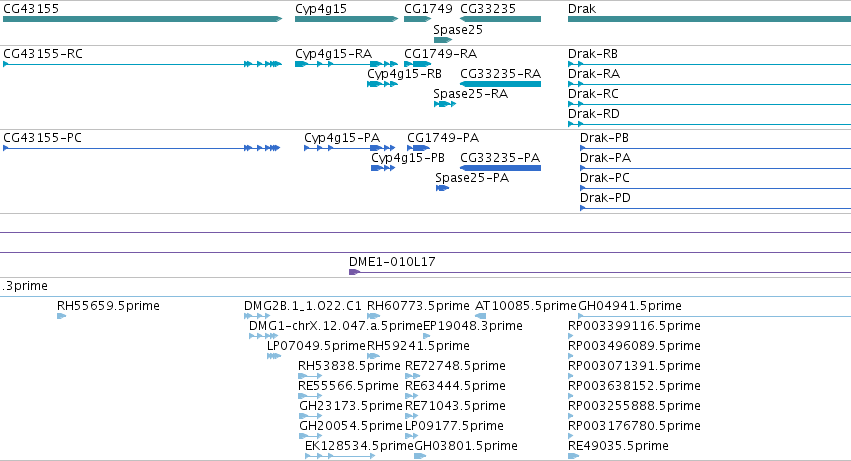The width and height of the screenshot is (851, 461).
Task: Select the Cyp4g15-PA protein feature
Action: (350, 148)
